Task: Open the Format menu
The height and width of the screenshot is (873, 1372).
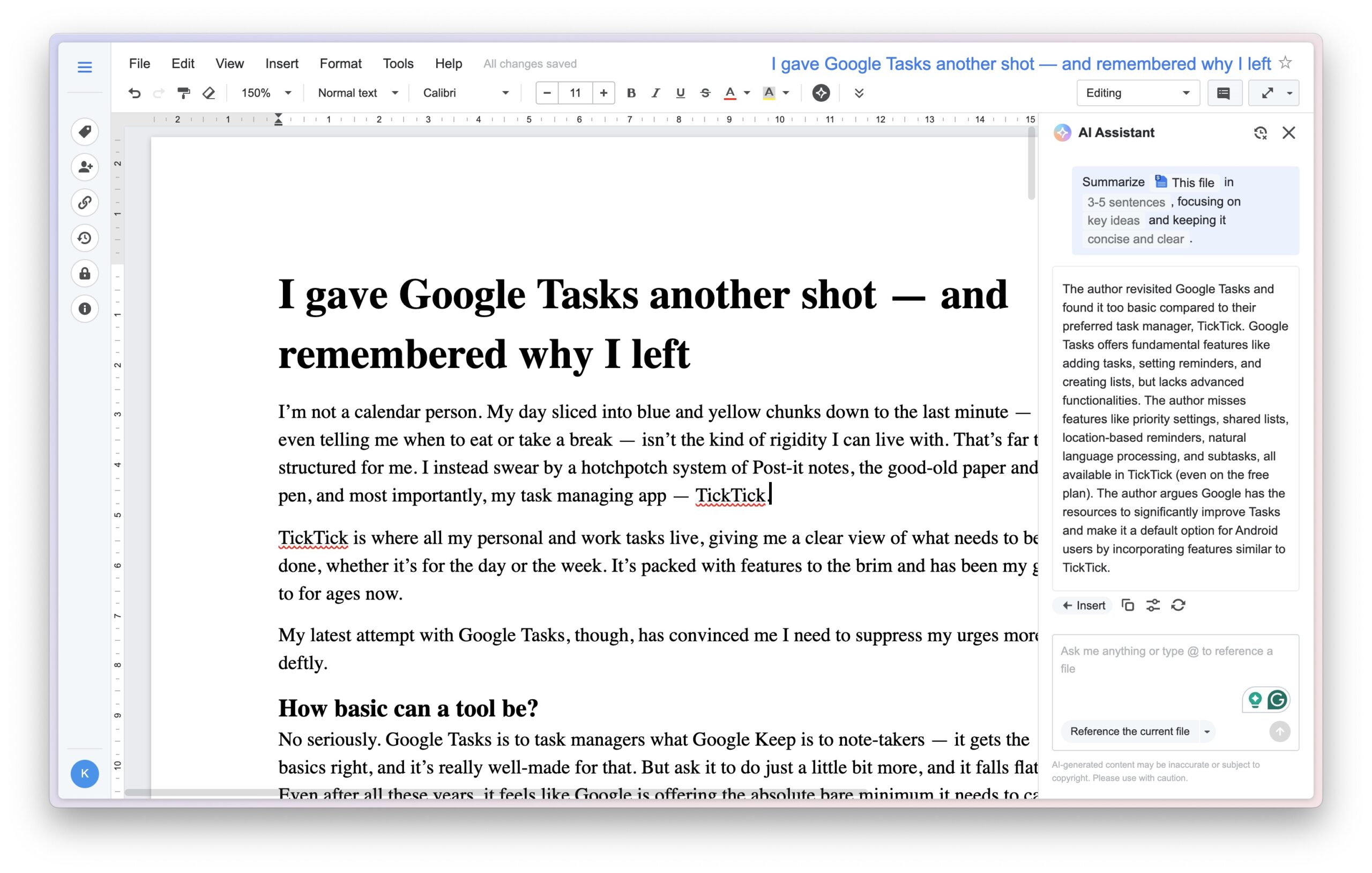Action: [340, 63]
